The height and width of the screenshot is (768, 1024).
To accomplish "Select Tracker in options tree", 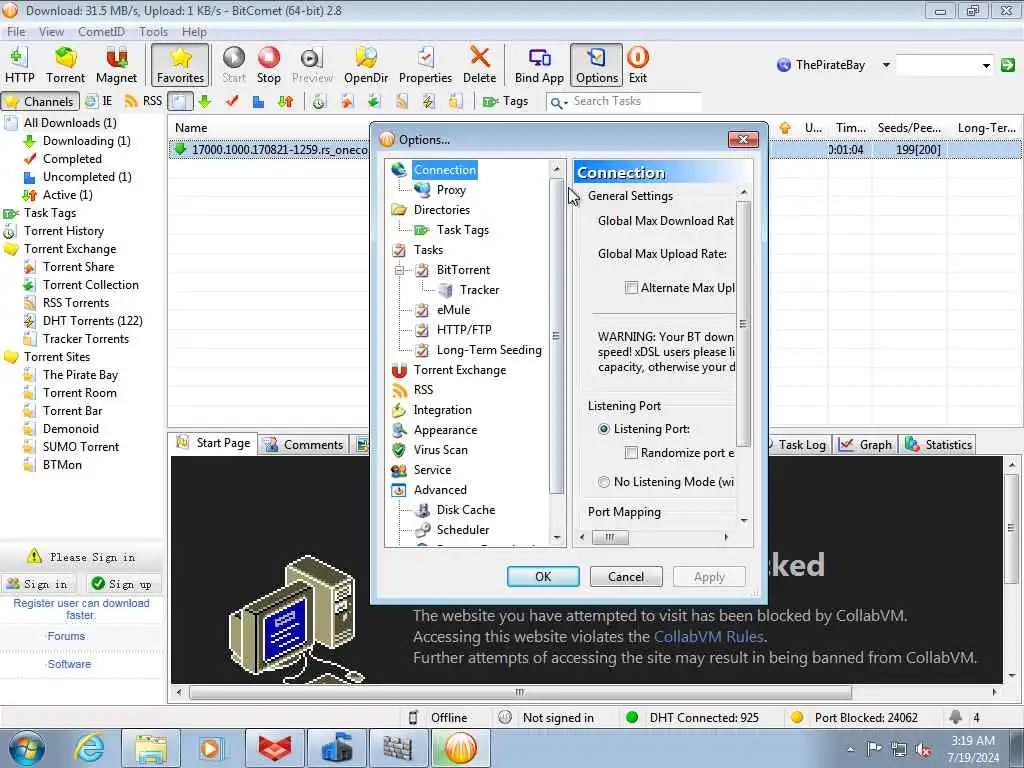I will click(479, 290).
